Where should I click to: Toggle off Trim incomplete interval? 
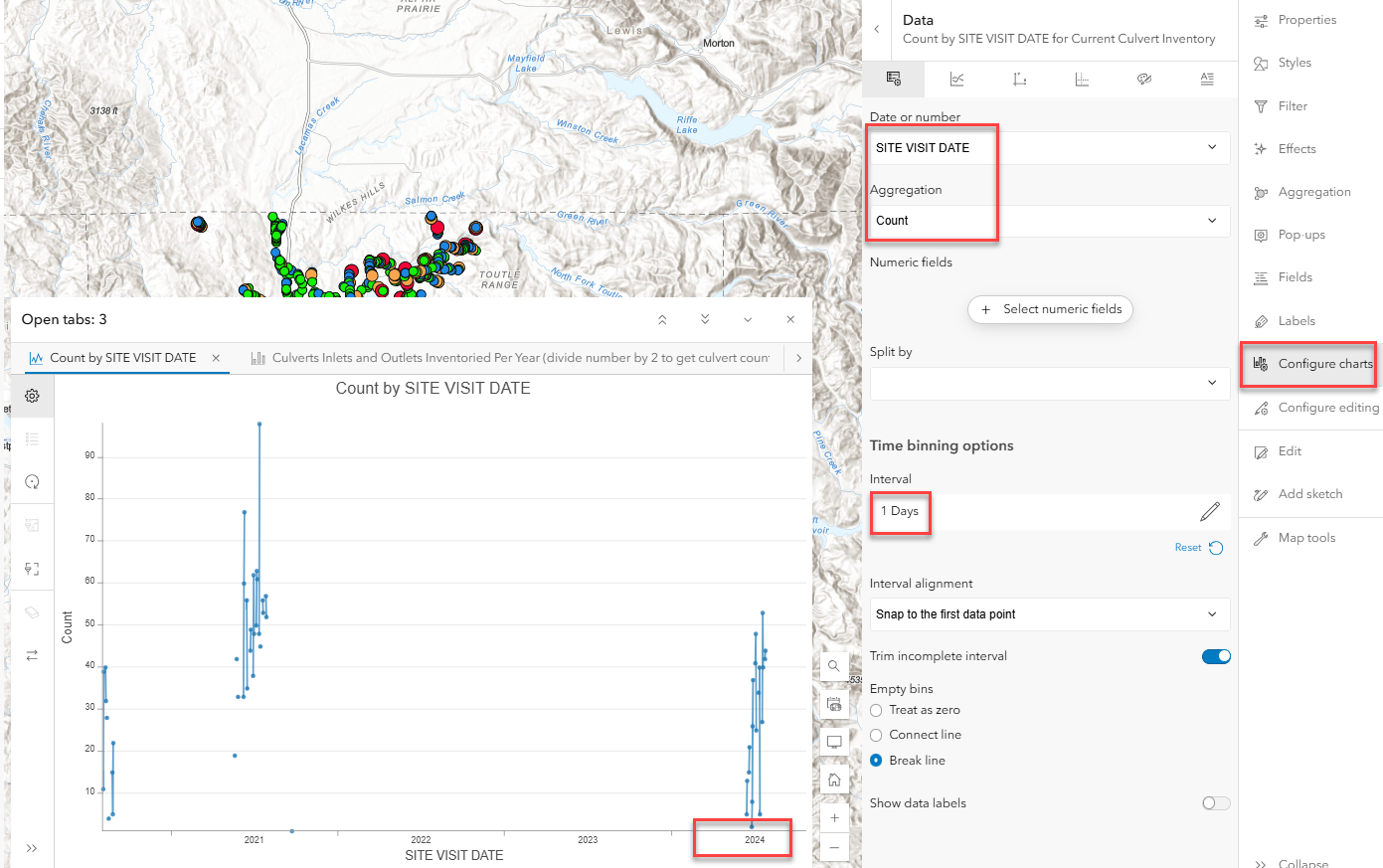coord(1216,656)
